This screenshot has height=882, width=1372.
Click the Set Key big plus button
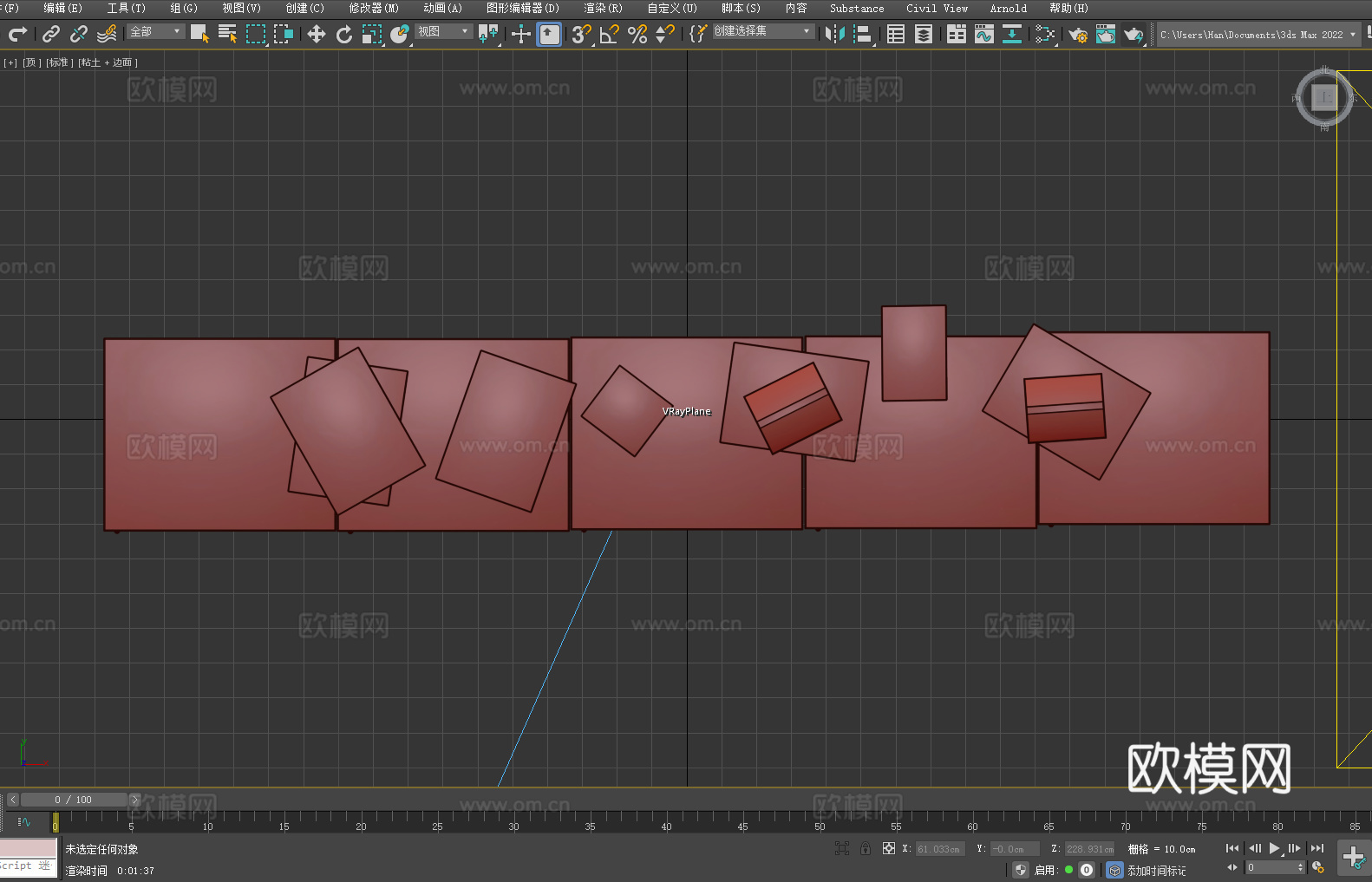1354,858
